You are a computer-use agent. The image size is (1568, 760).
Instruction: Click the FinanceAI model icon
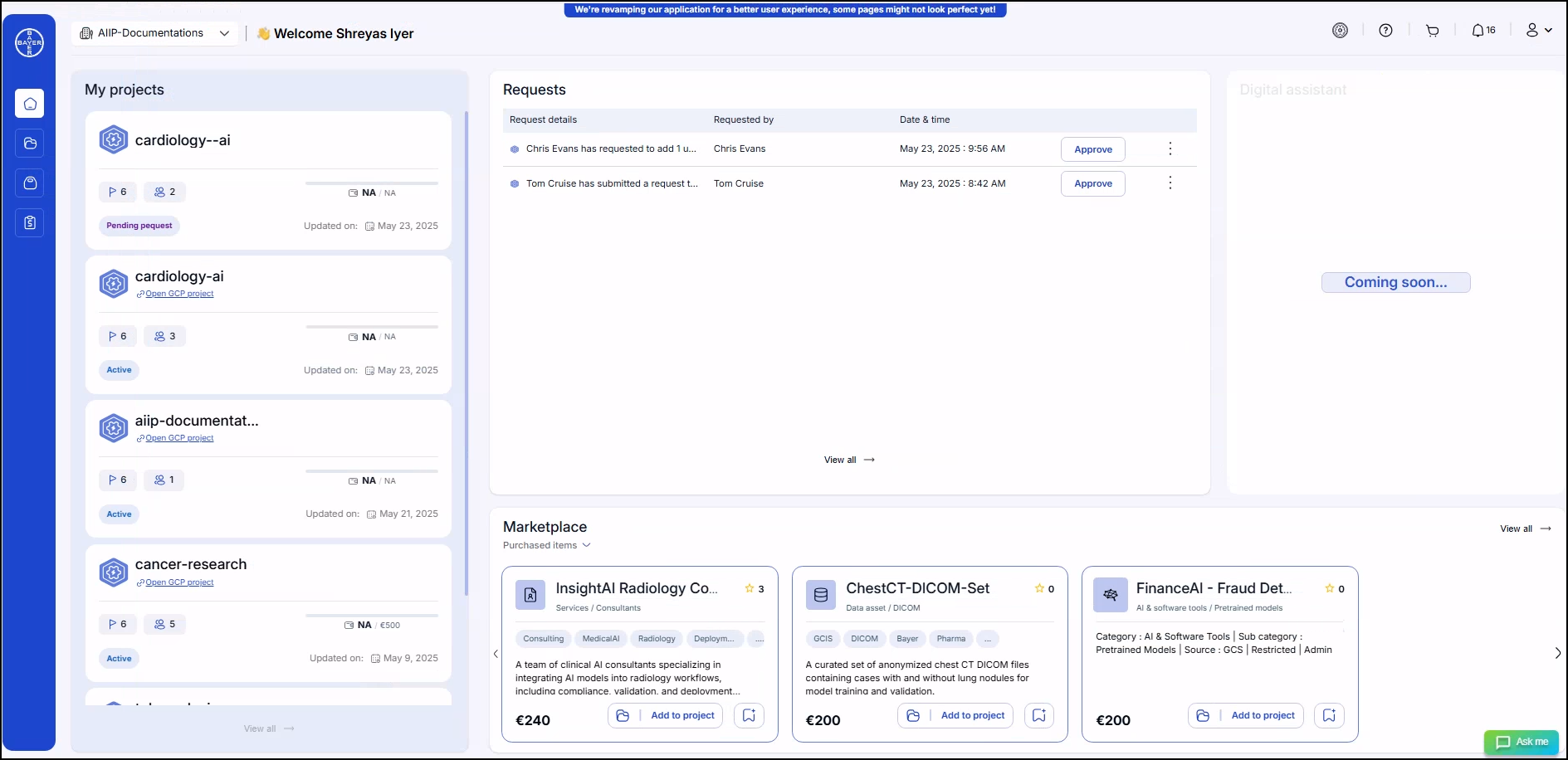coord(1111,595)
